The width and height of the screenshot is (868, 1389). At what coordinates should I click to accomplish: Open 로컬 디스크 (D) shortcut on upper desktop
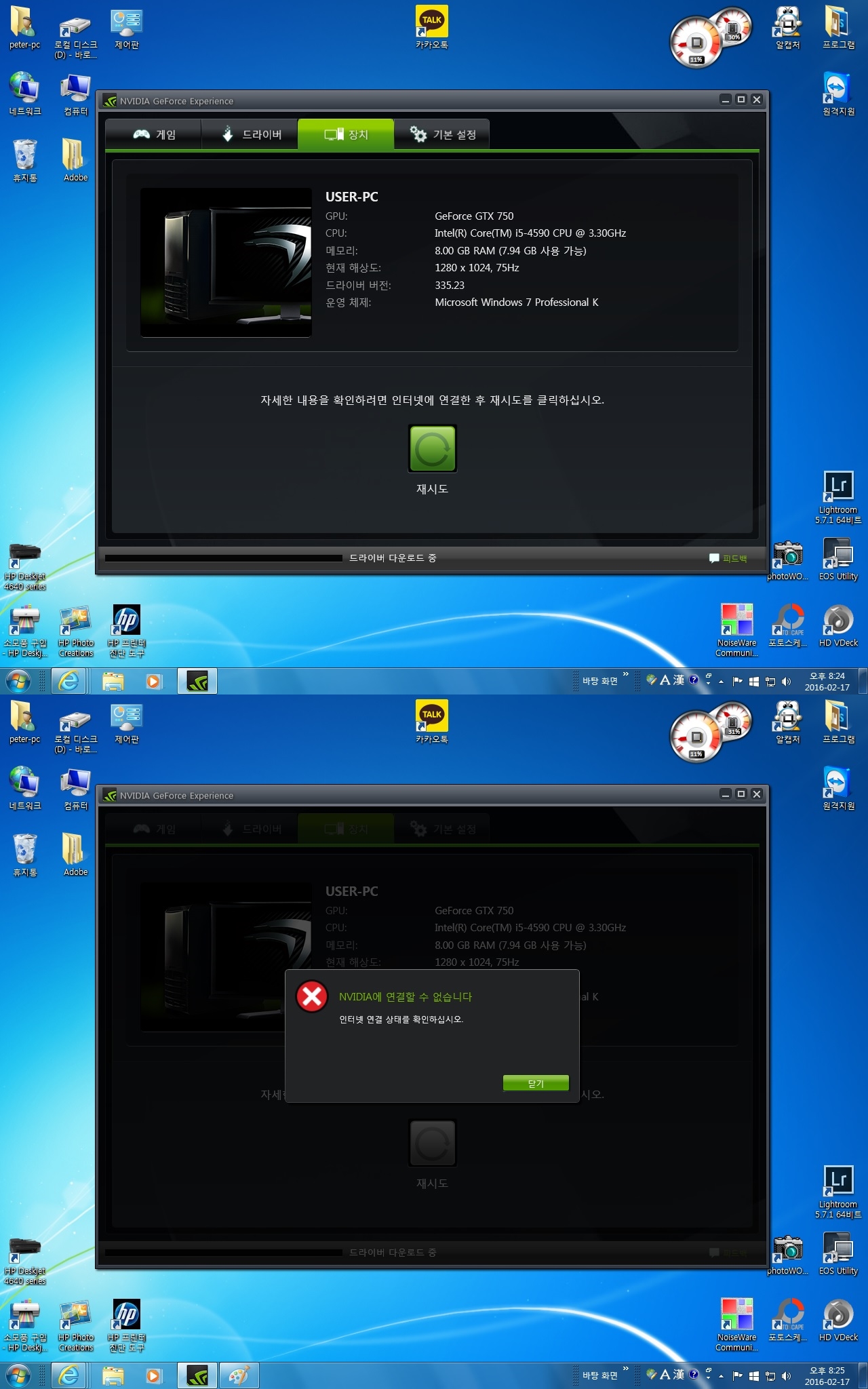[x=75, y=37]
